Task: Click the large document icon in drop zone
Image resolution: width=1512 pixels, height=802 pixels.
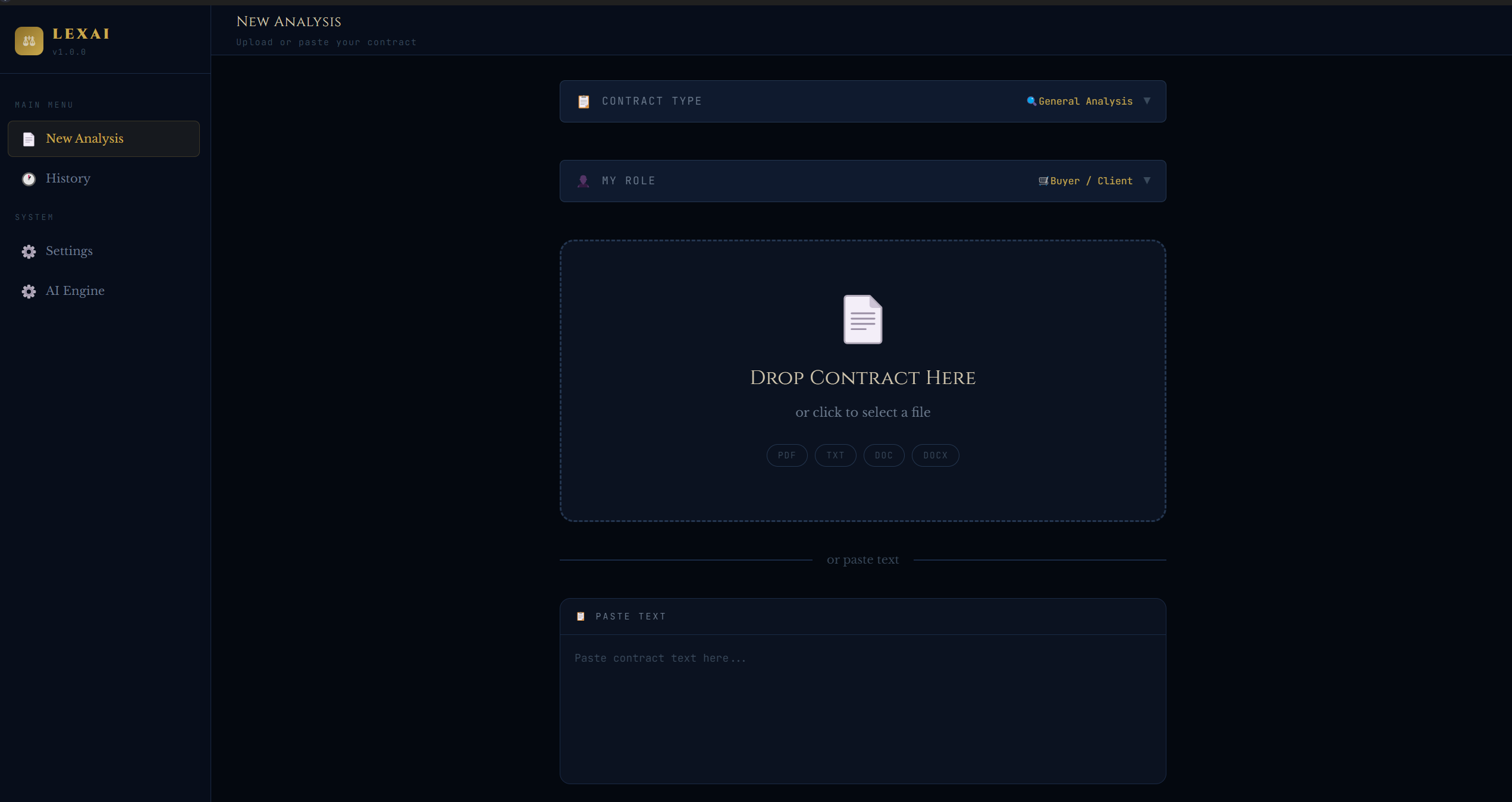Action: coord(862,319)
